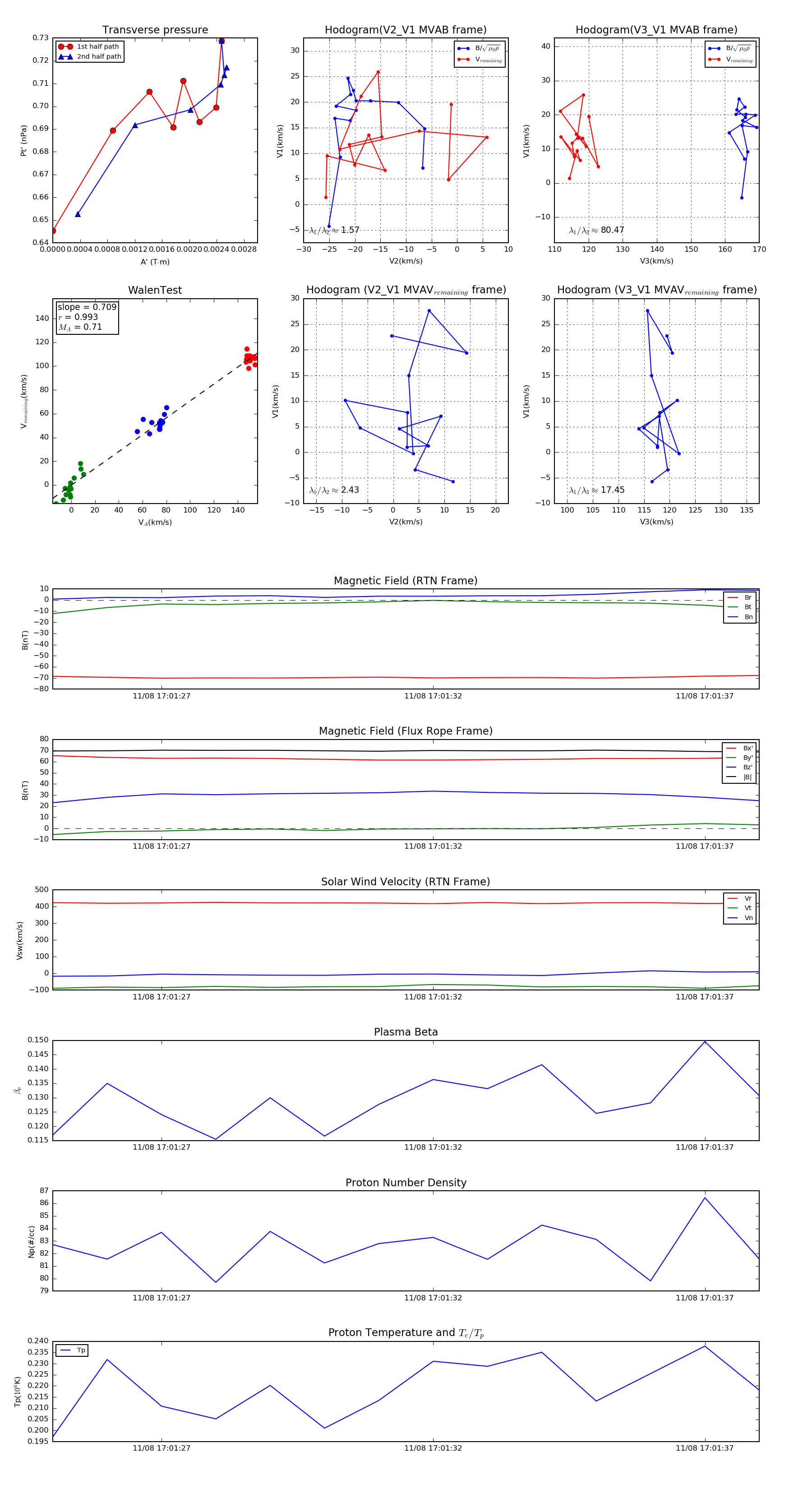
Task: Click the 'M_A = 0.71' value
Action: (80, 327)
